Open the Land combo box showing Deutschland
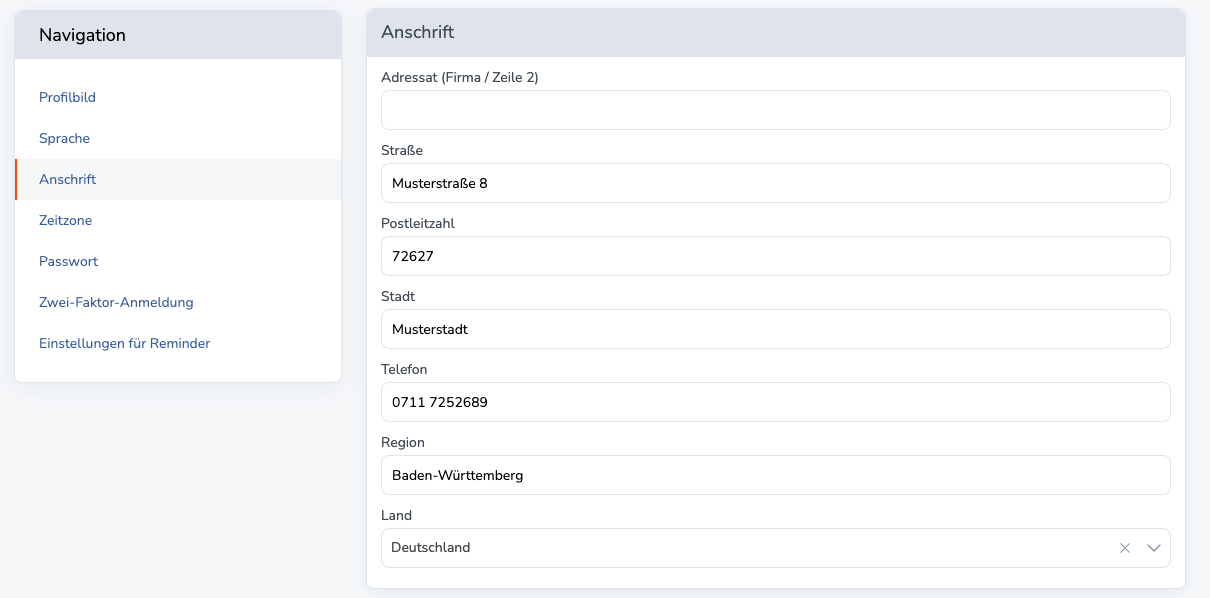This screenshot has width=1210, height=598. [775, 548]
